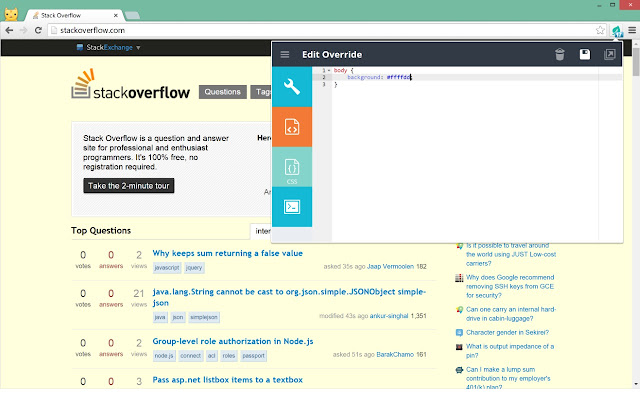Bookmark this page with the star icon

tap(600, 30)
